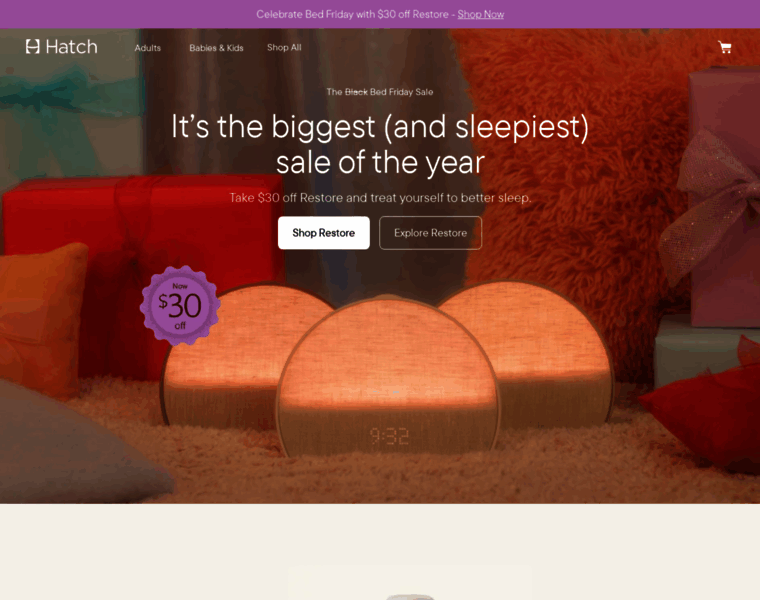Click the Explore Restore button
The width and height of the screenshot is (760, 600).
(x=430, y=233)
